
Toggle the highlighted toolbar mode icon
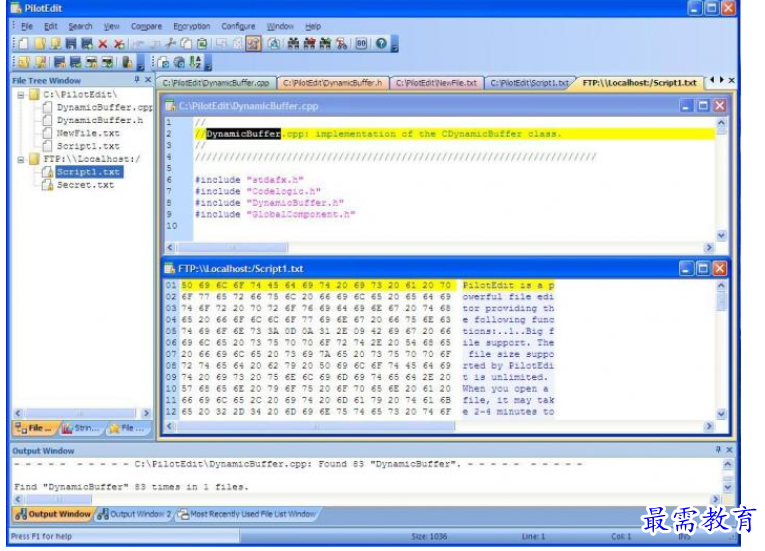click(253, 44)
